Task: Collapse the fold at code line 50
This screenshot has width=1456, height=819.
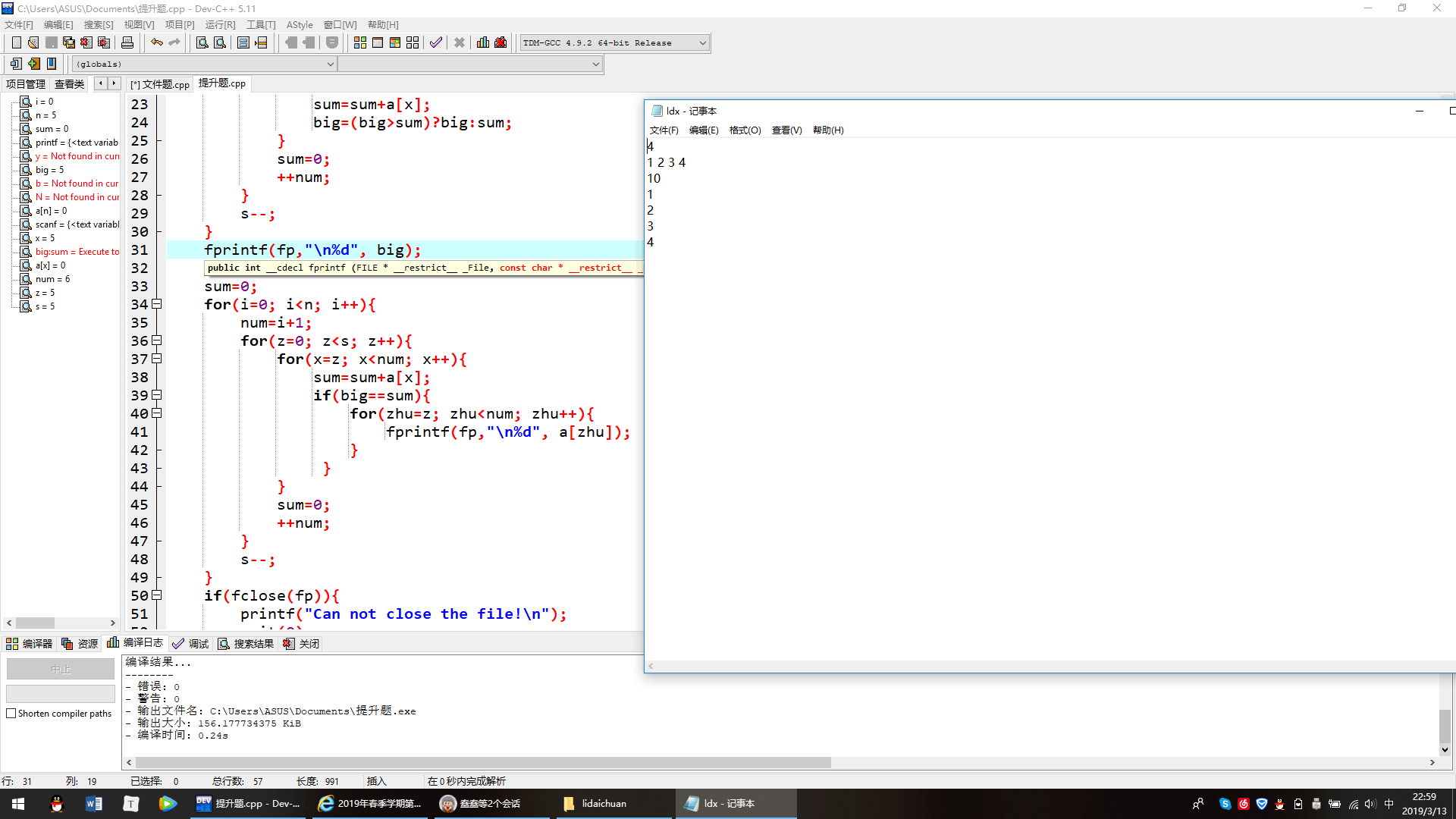Action: pos(157,595)
